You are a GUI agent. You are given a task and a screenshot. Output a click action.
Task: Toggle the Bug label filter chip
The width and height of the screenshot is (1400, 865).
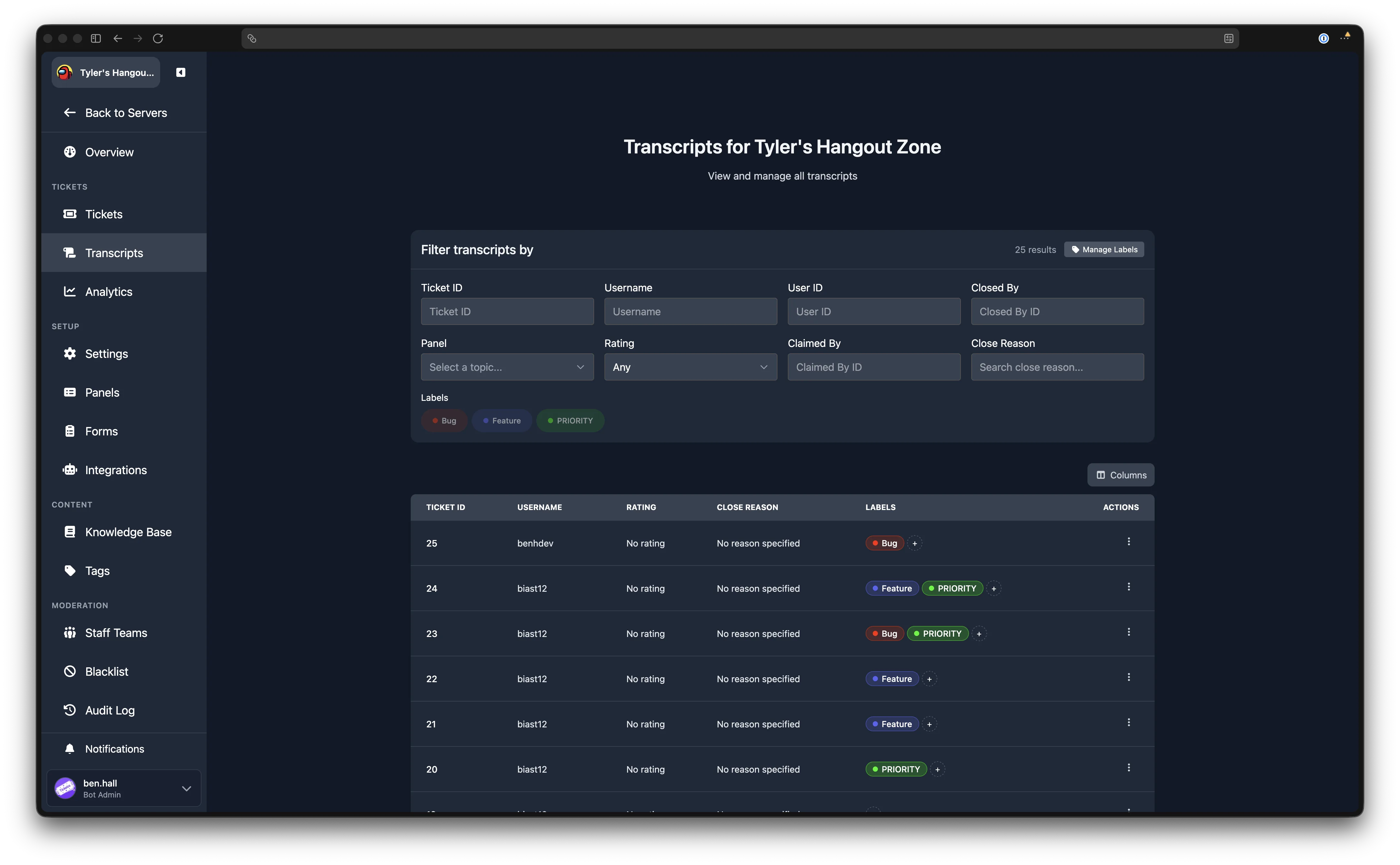(x=444, y=421)
